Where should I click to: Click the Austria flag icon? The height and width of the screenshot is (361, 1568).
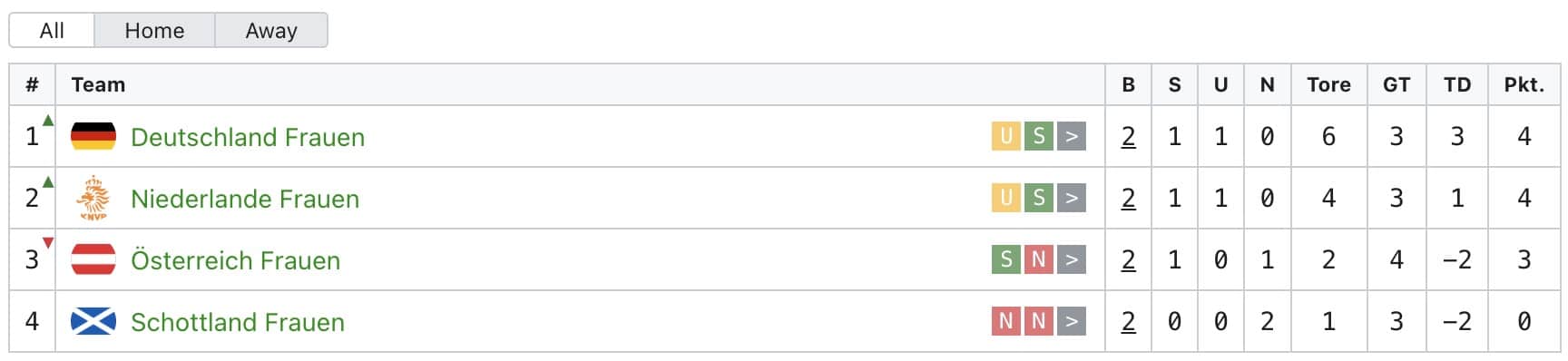pyautogui.click(x=93, y=259)
